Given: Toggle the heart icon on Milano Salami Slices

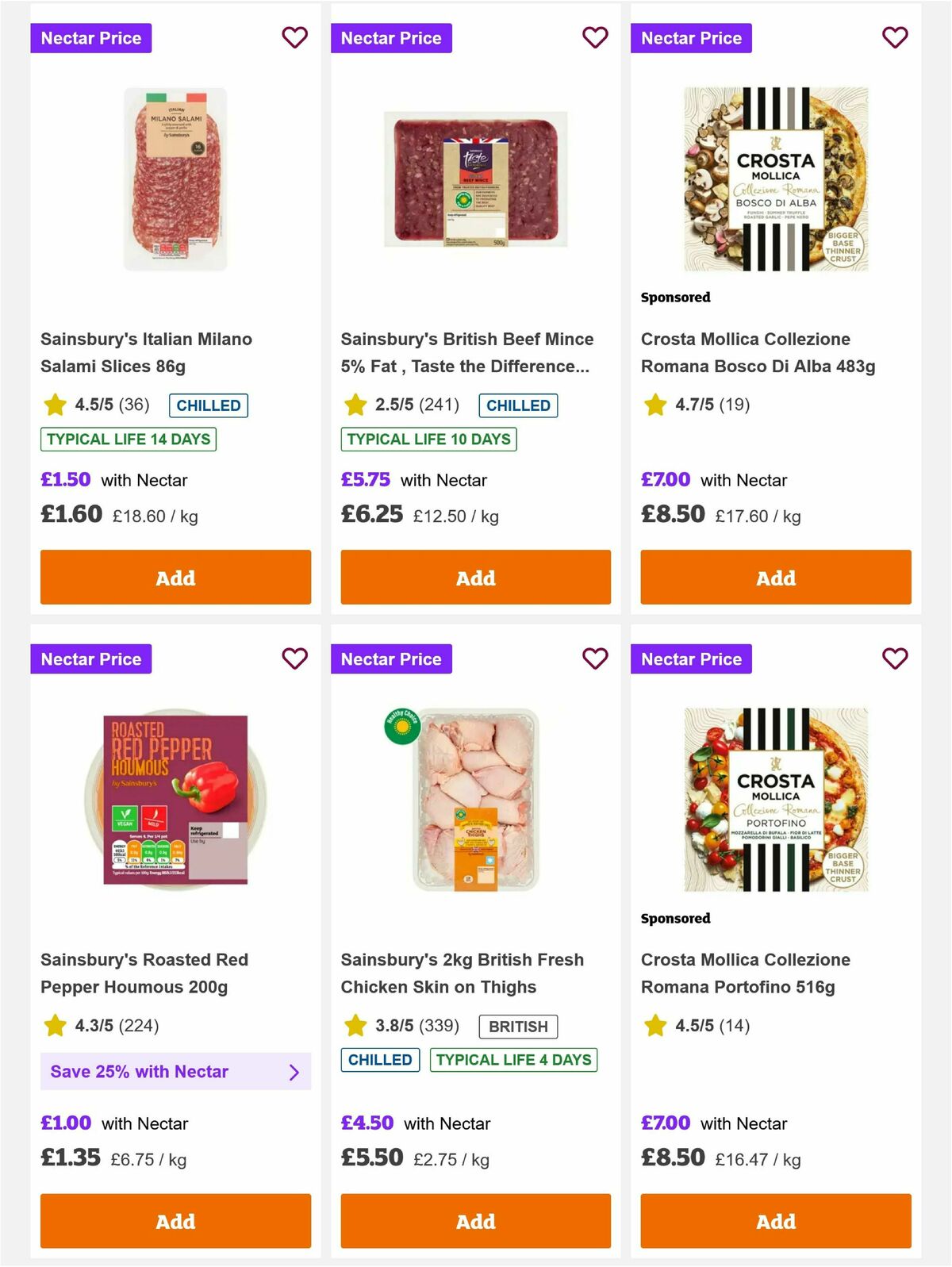Looking at the screenshot, I should (295, 37).
